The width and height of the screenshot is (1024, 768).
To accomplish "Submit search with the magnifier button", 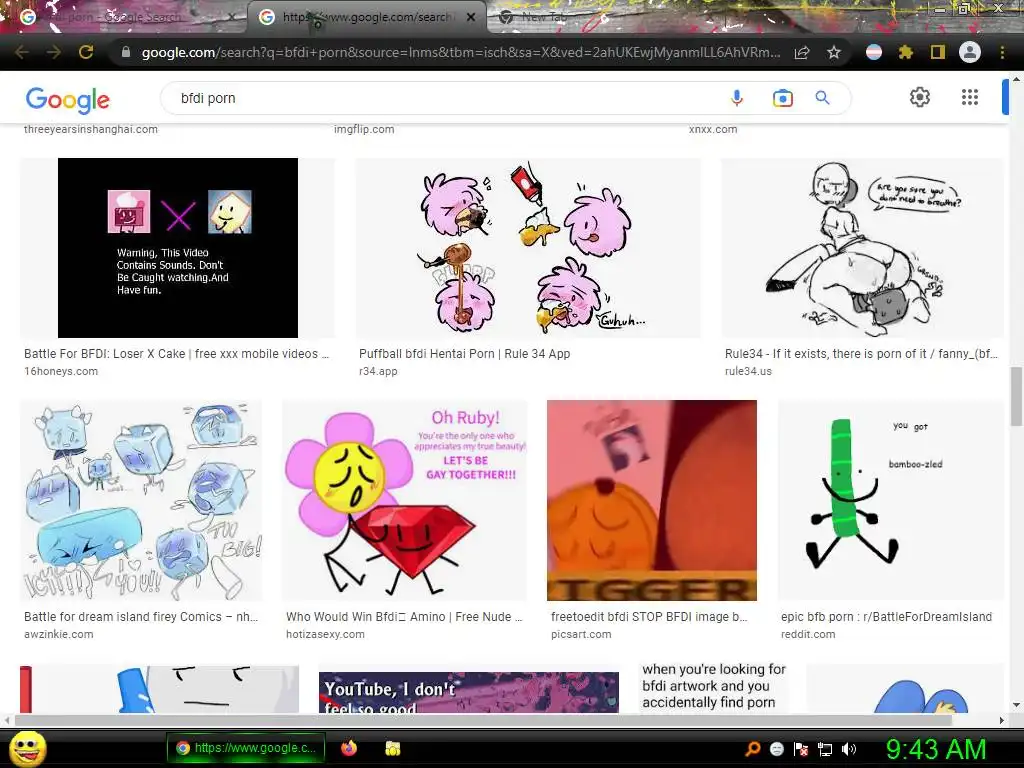I will [822, 98].
